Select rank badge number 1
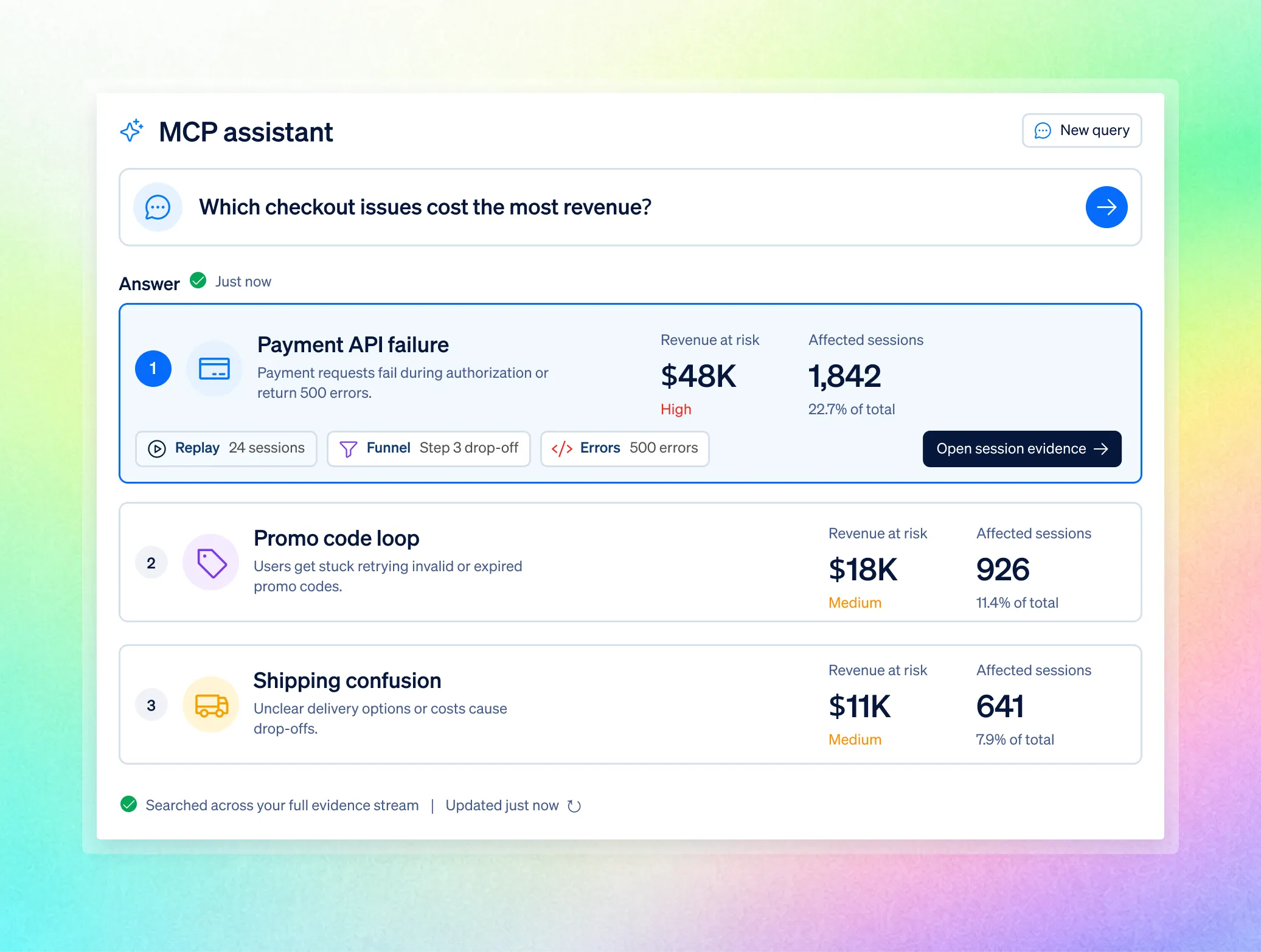Image resolution: width=1261 pixels, height=952 pixels. (x=153, y=369)
